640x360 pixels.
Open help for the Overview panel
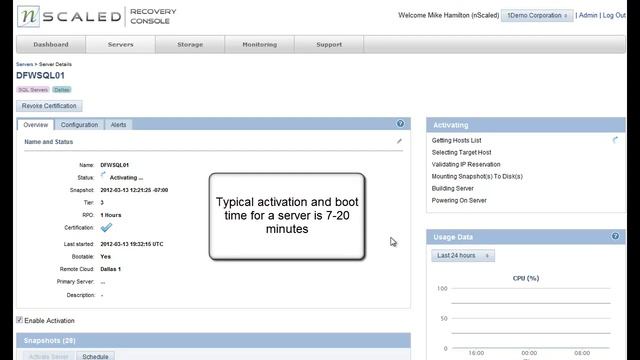tap(400, 124)
